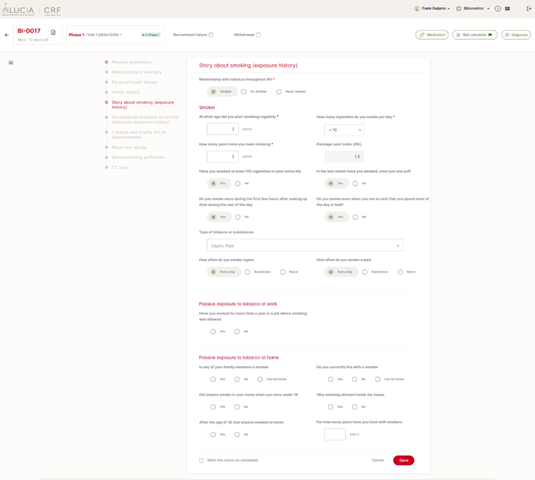Select the Never smoker radio option
The height and width of the screenshot is (480, 535).
click(279, 92)
